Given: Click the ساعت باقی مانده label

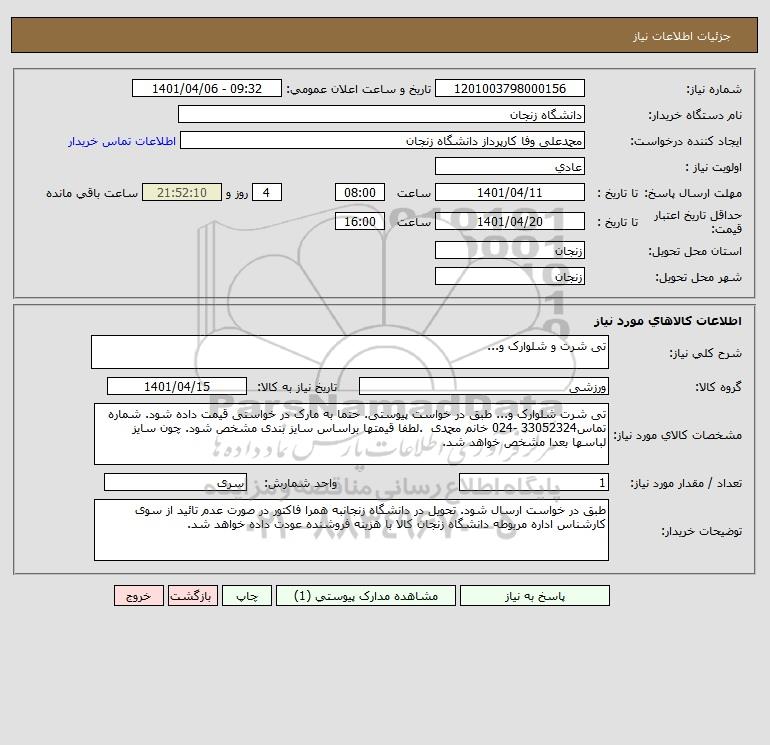Looking at the screenshot, I should coord(92,193).
